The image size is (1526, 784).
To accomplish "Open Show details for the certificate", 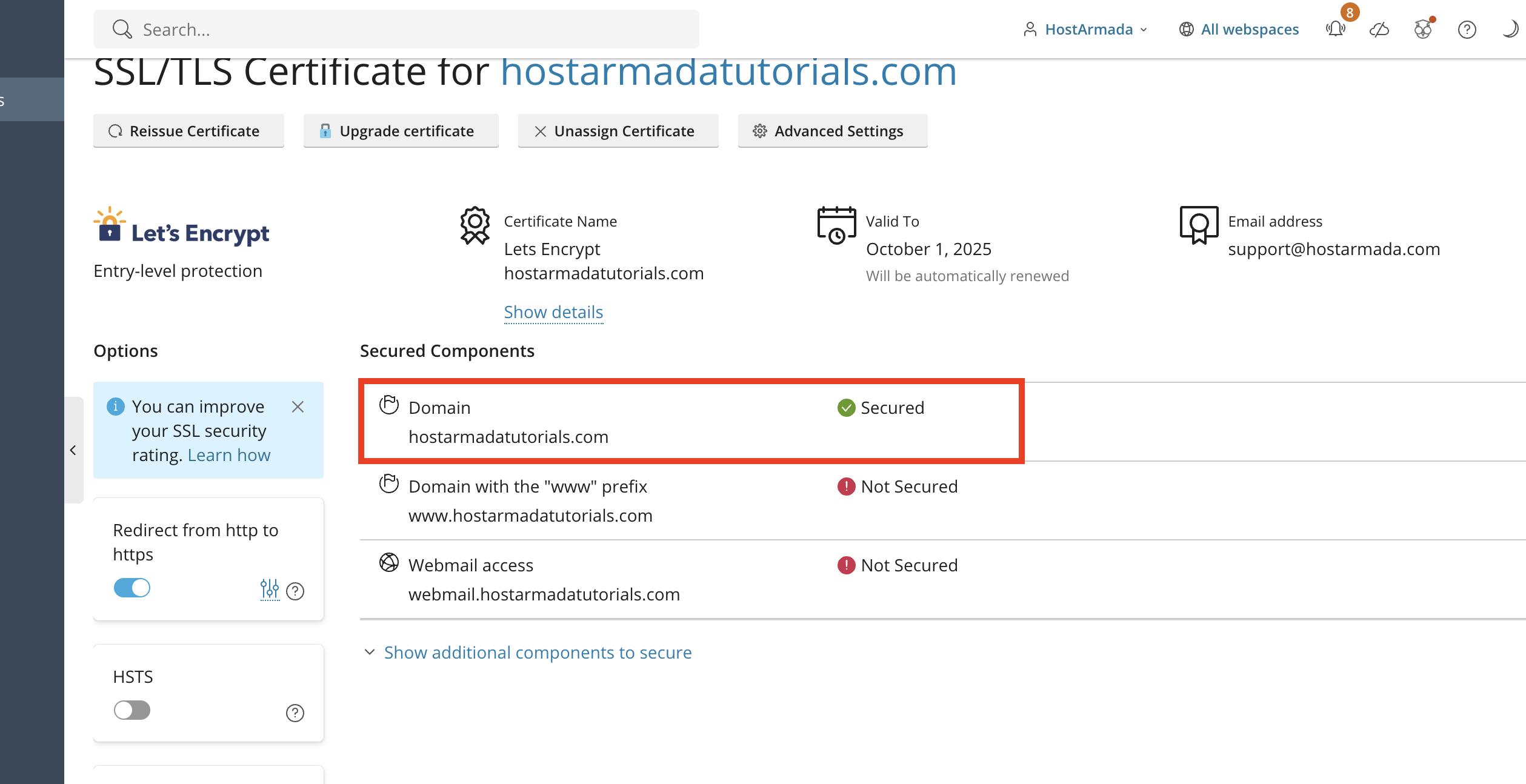I will tap(553, 311).
